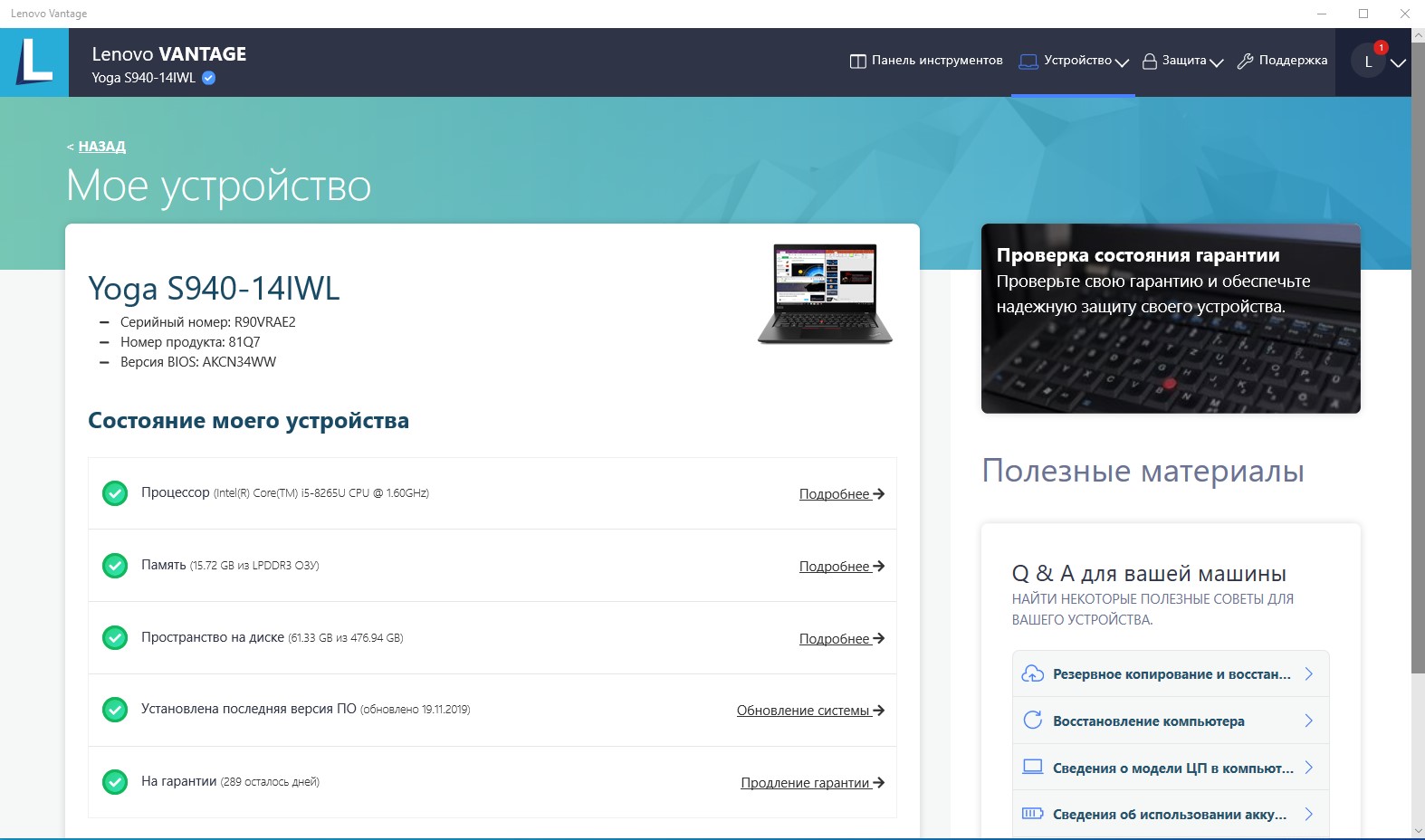Click the battery icon for Сведения об использовании аккумулятора

click(1032, 814)
